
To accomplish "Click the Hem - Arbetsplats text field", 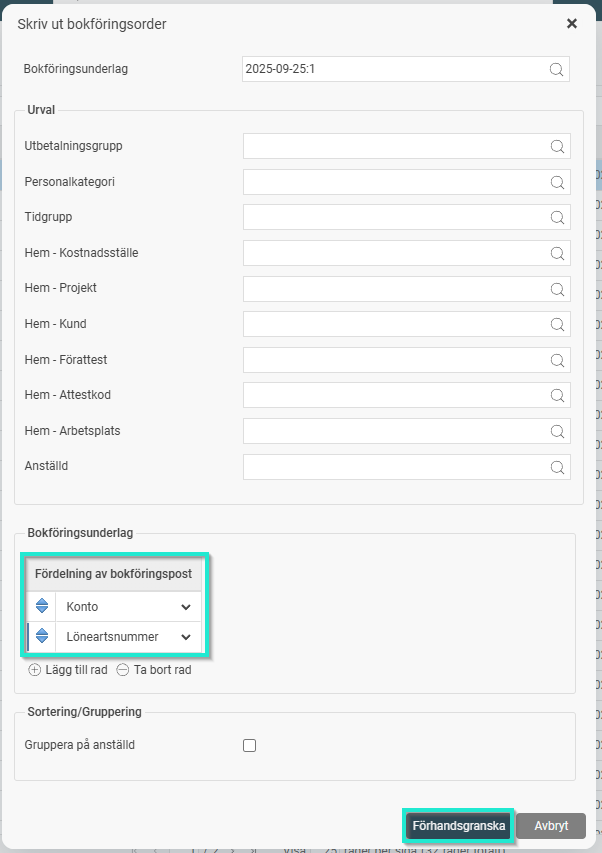I will [395, 431].
